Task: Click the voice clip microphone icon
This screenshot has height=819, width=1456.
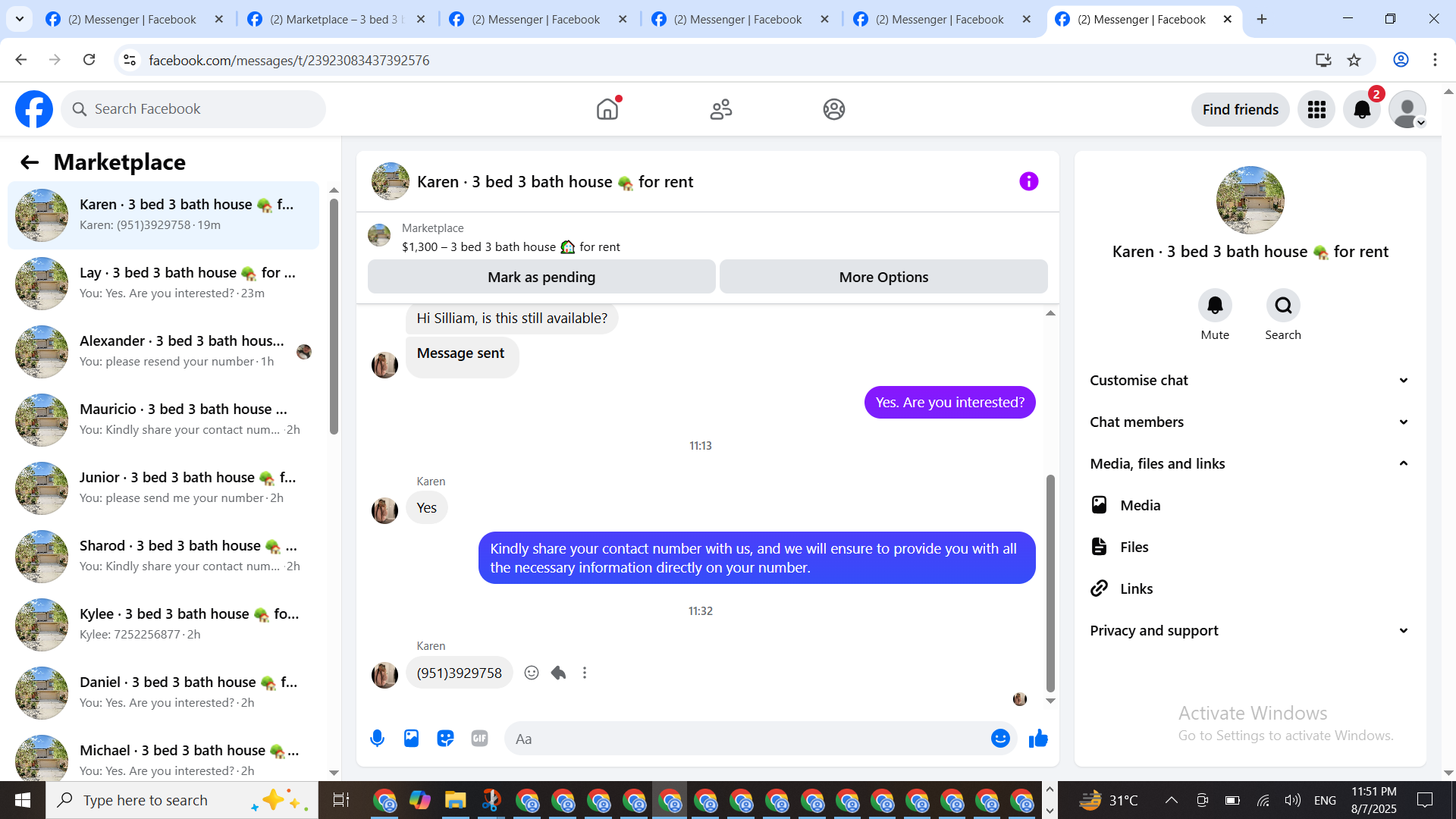Action: click(x=377, y=738)
